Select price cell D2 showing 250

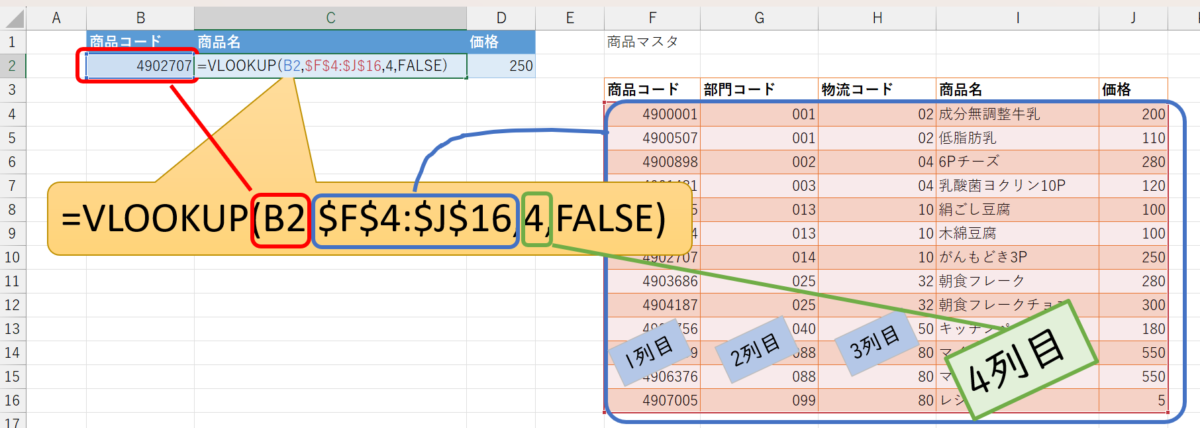pyautogui.click(x=502, y=66)
